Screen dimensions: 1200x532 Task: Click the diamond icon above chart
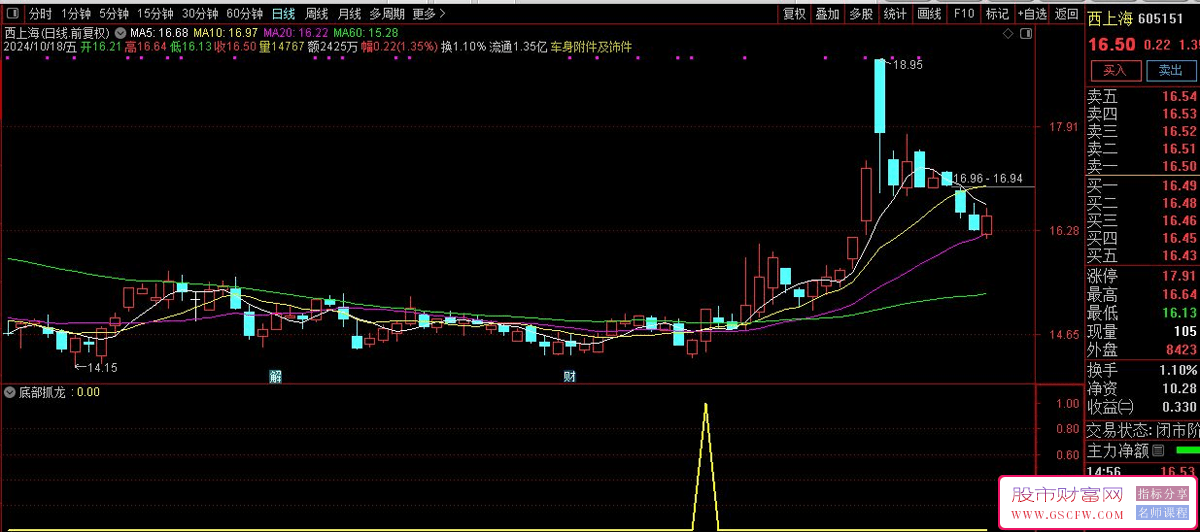1006,33
